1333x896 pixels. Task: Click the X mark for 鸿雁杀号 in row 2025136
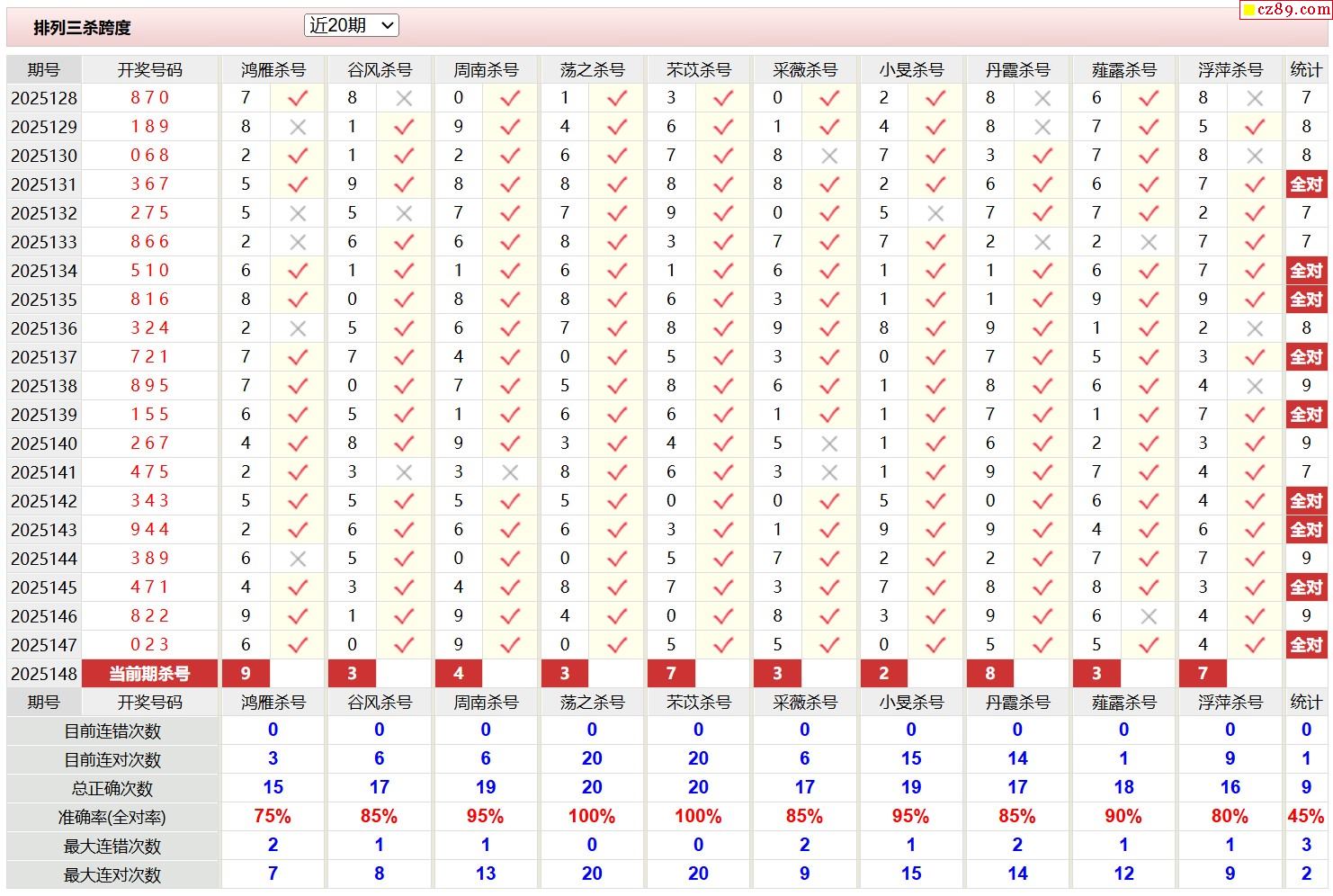298,328
